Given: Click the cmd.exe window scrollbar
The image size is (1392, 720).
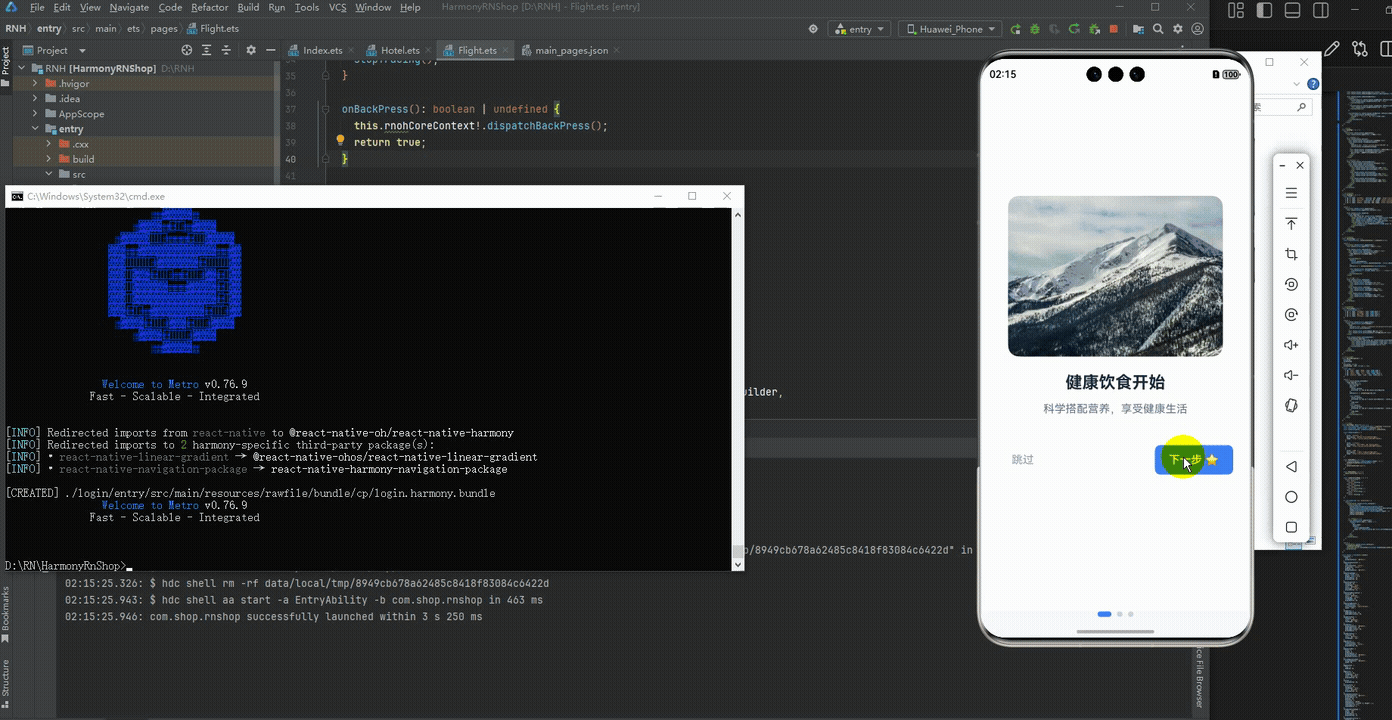Looking at the screenshot, I should coord(739,389).
